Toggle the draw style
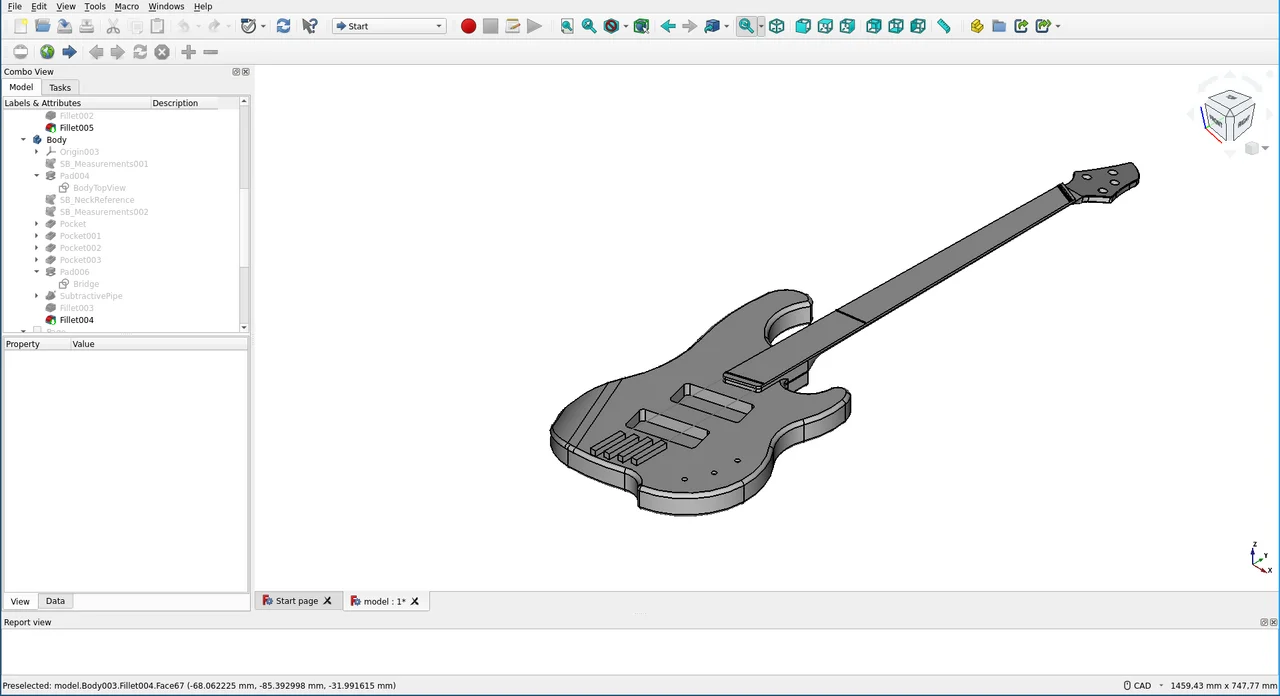The width and height of the screenshot is (1280, 696). (612, 26)
